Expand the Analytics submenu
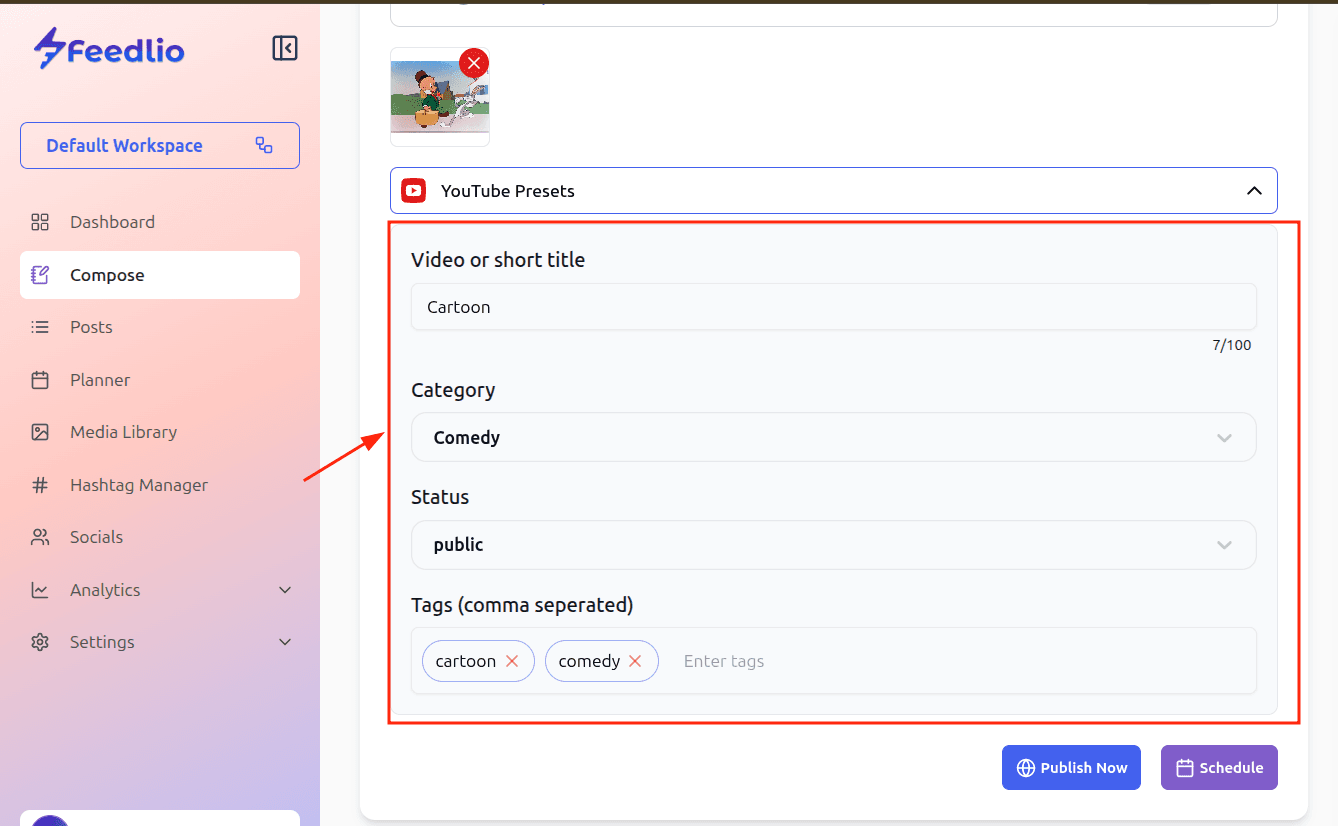Viewport: 1338px width, 826px height. pyautogui.click(x=285, y=590)
